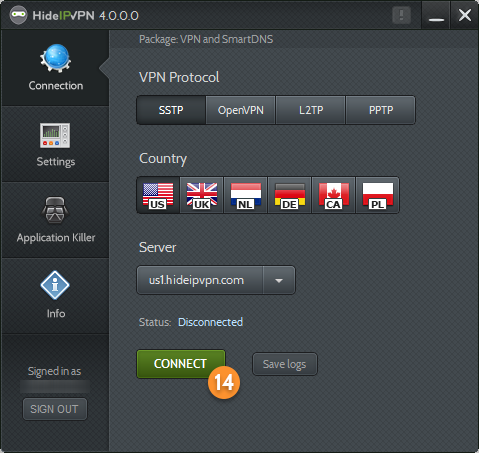Switch protocol to SSTP
This screenshot has width=479, height=453.
[171, 110]
